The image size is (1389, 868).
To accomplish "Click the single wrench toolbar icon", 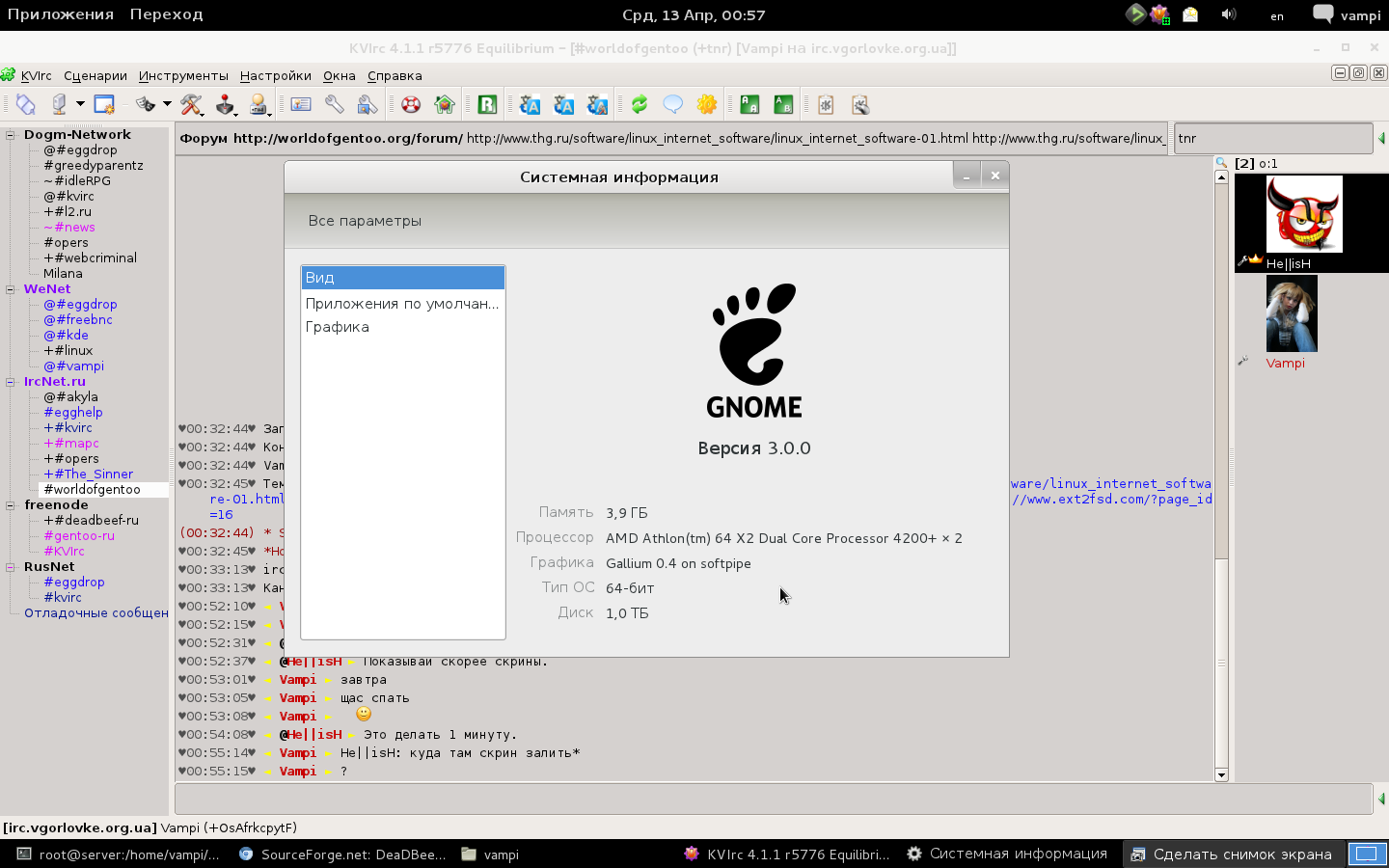I will tap(335, 104).
